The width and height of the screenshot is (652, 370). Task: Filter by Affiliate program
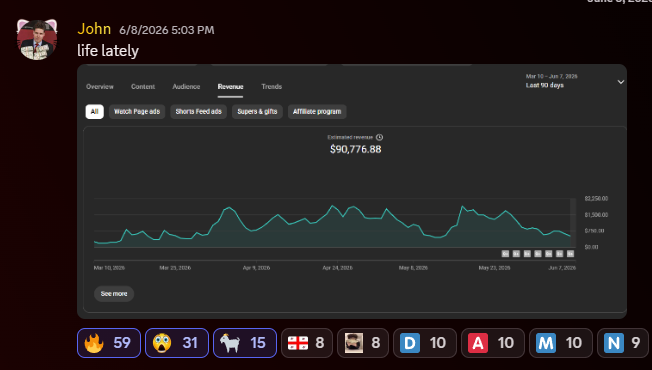click(x=317, y=111)
